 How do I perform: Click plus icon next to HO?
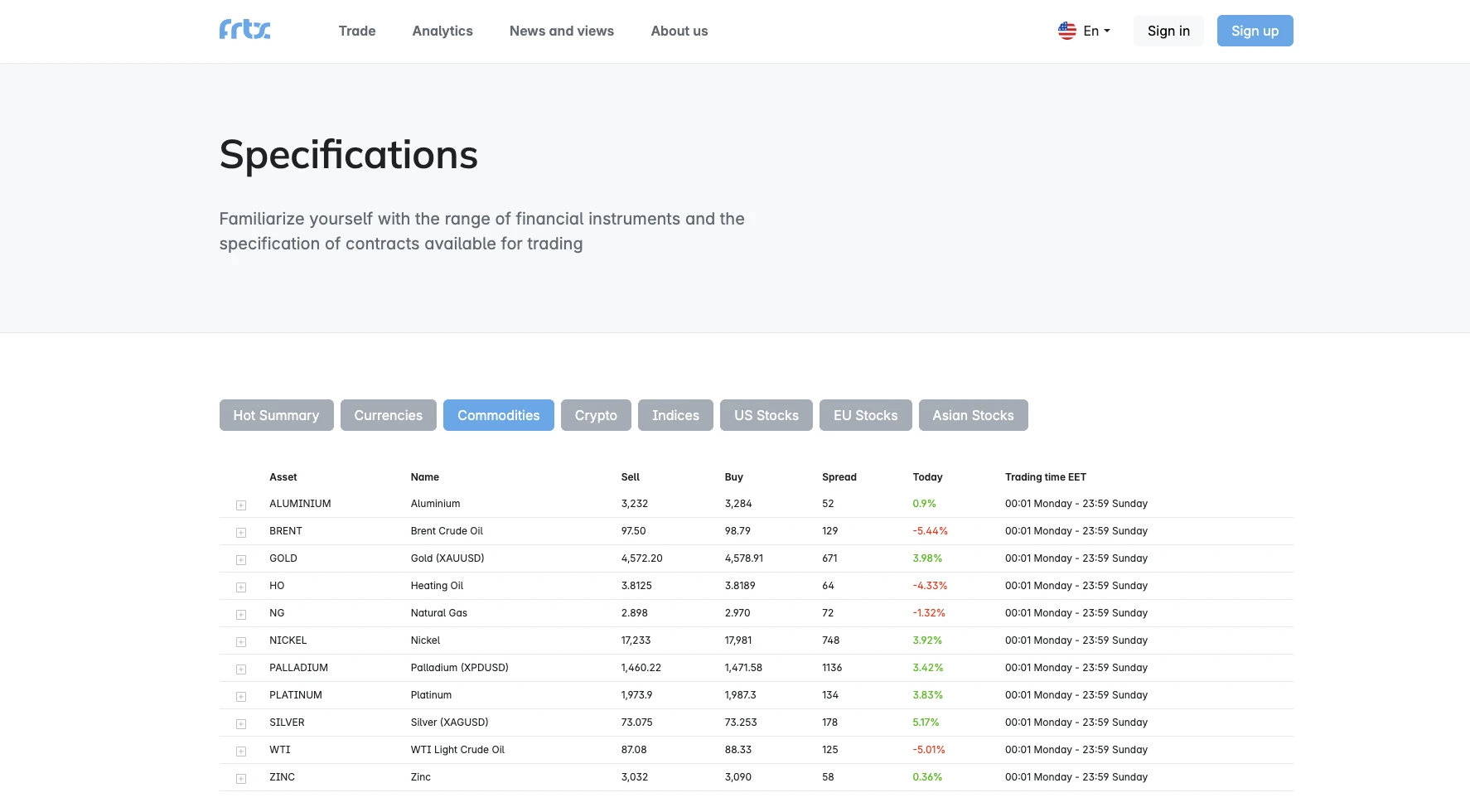(241, 587)
